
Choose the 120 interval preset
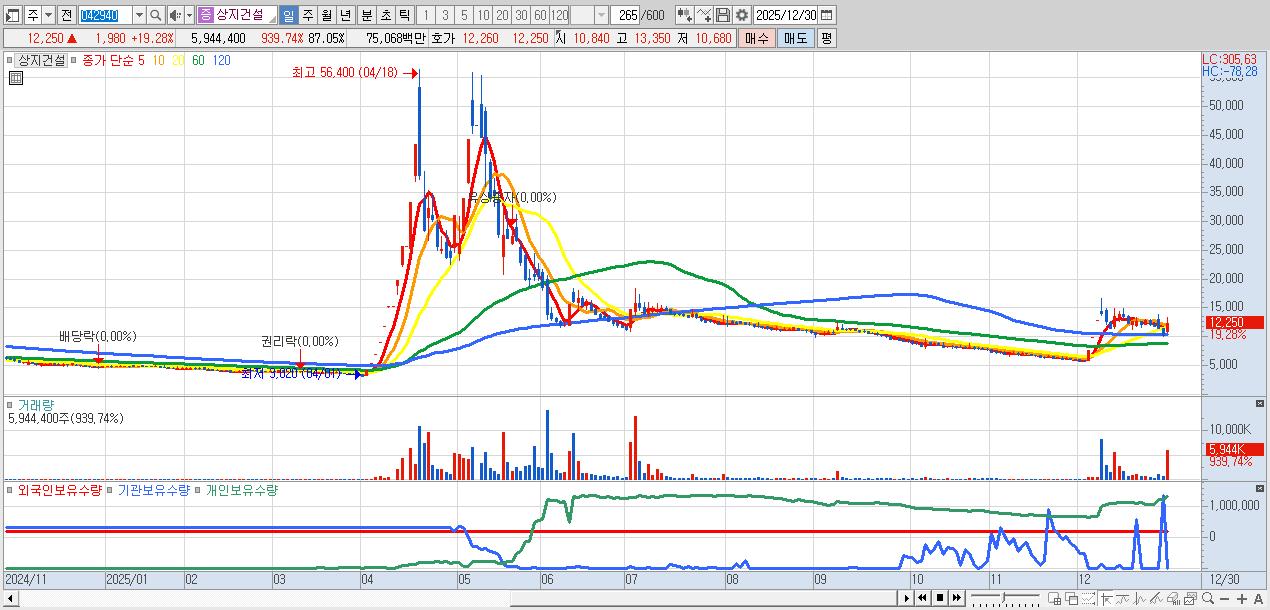(560, 15)
